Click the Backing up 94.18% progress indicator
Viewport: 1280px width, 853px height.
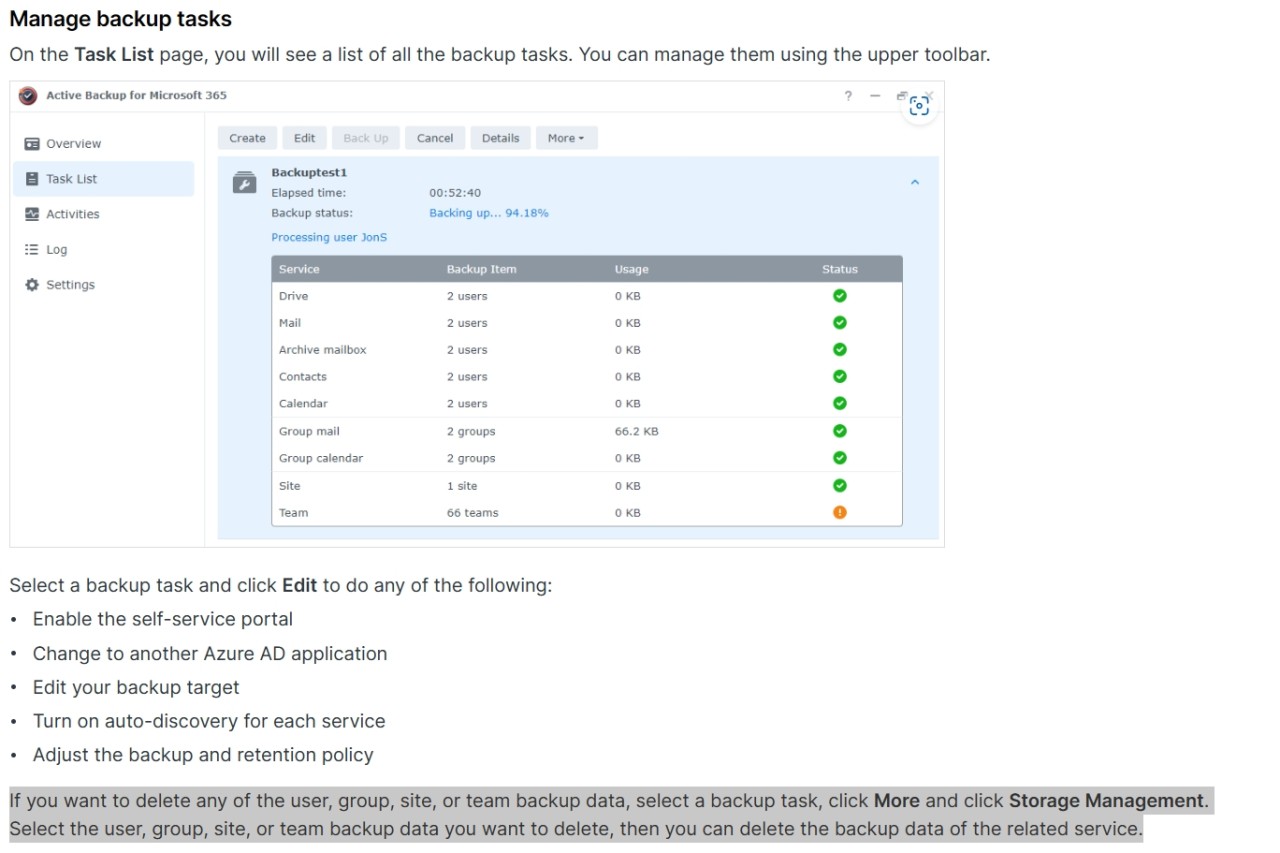pos(489,212)
